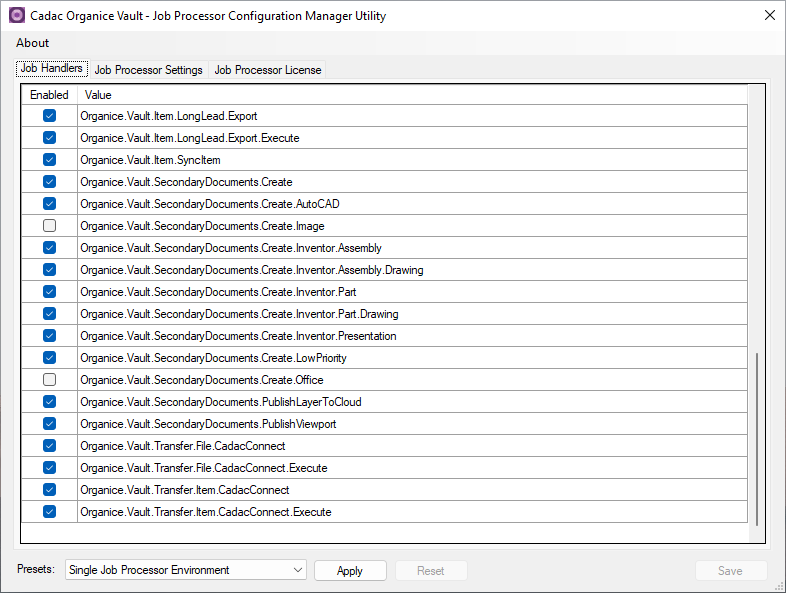Select Organice.Vault.Item.LongLead.Export value text
786x593 pixels.
tap(168, 116)
